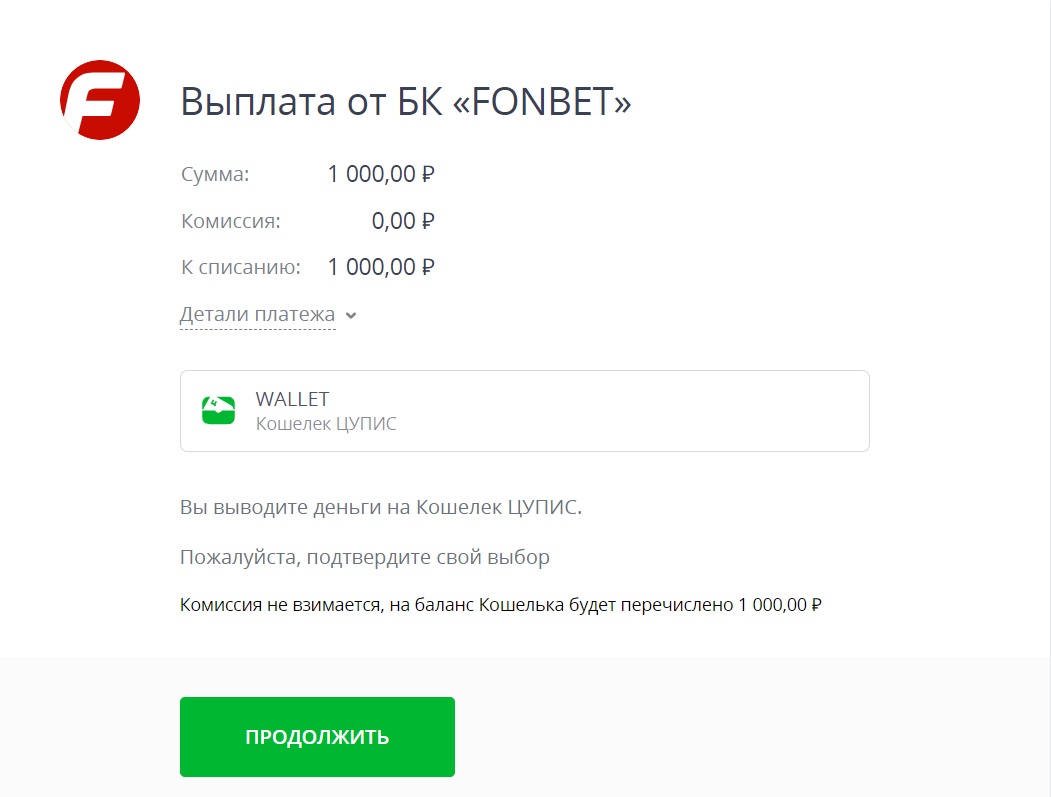
Task: Click the 1 000,00 ₽ amount in the commission notice
Action: (x=780, y=605)
